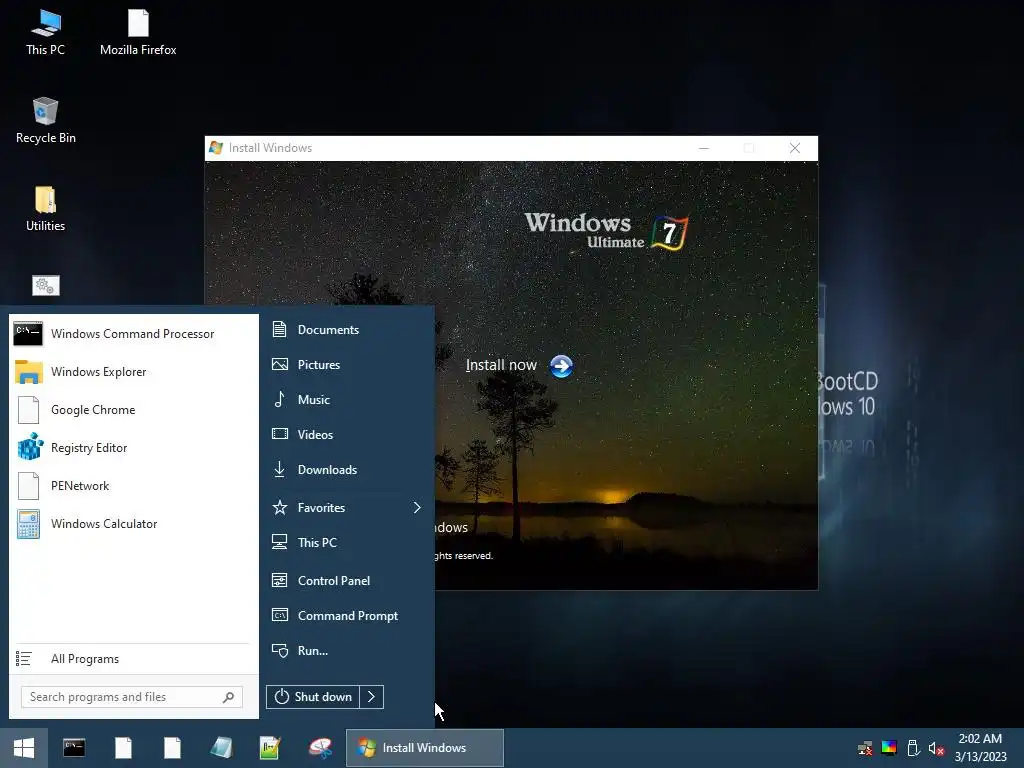
Task: Expand the Favorites submenu arrow
Action: 417,507
